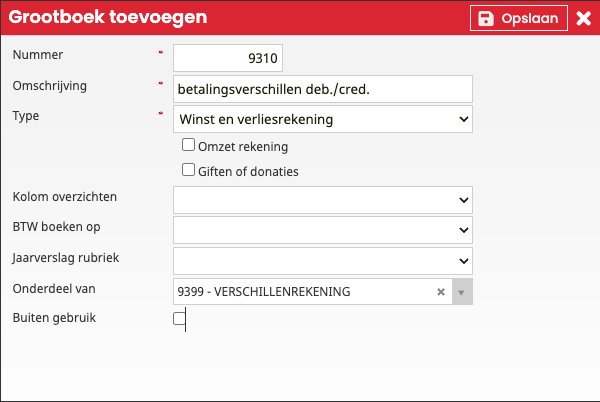Click the Opslaan button
This screenshot has width=600, height=402.
(x=518, y=18)
